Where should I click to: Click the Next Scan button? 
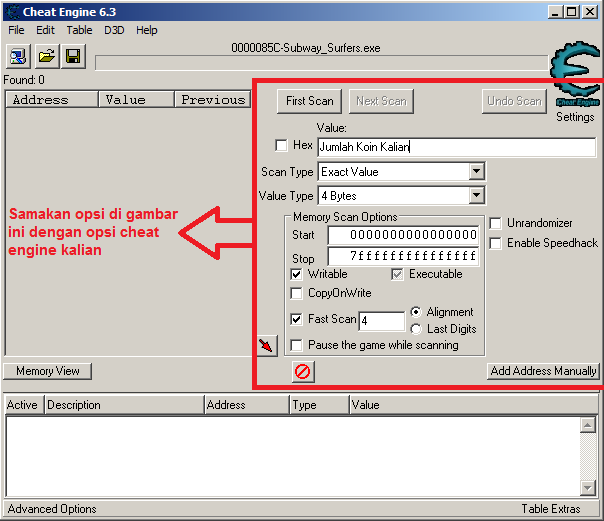point(381,101)
